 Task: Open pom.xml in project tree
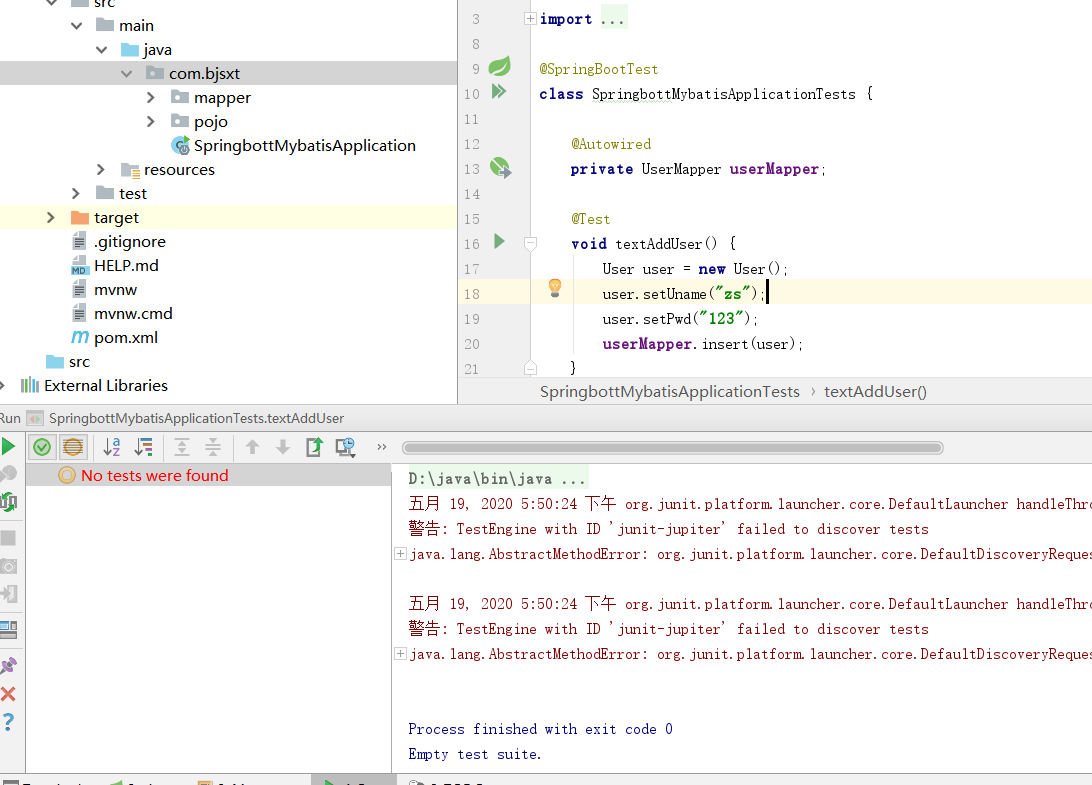pos(125,338)
